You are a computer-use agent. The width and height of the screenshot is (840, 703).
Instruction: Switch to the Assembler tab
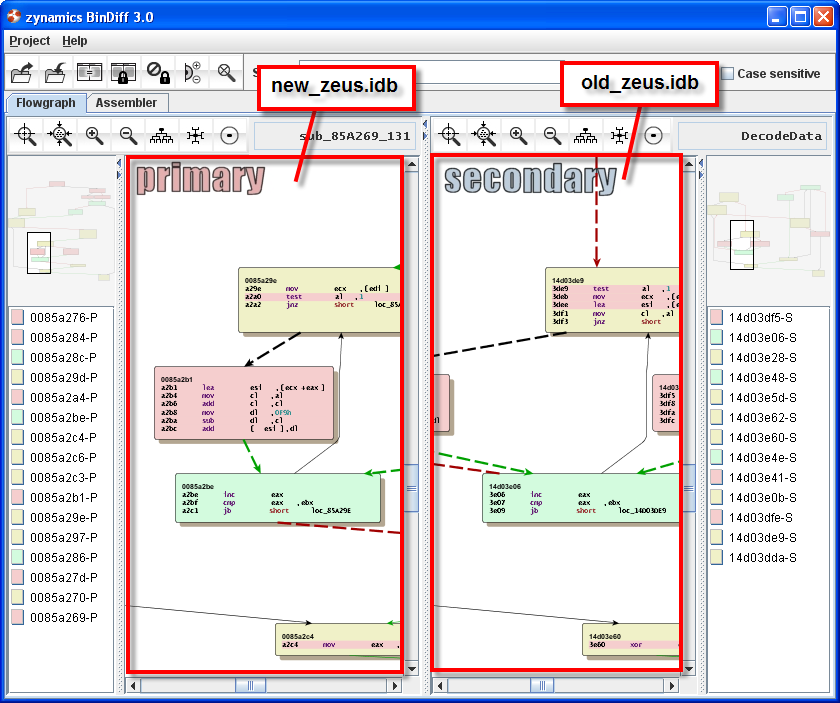click(126, 102)
